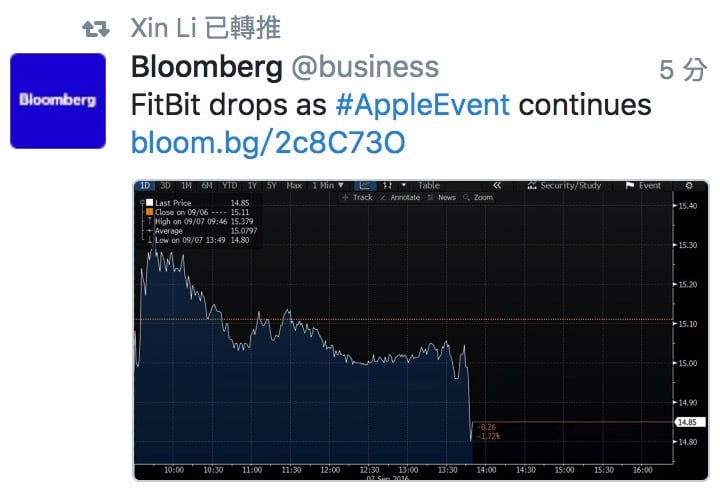Switch to the YTD range tab
Image resolution: width=720 pixels, height=498 pixels.
click(x=230, y=185)
